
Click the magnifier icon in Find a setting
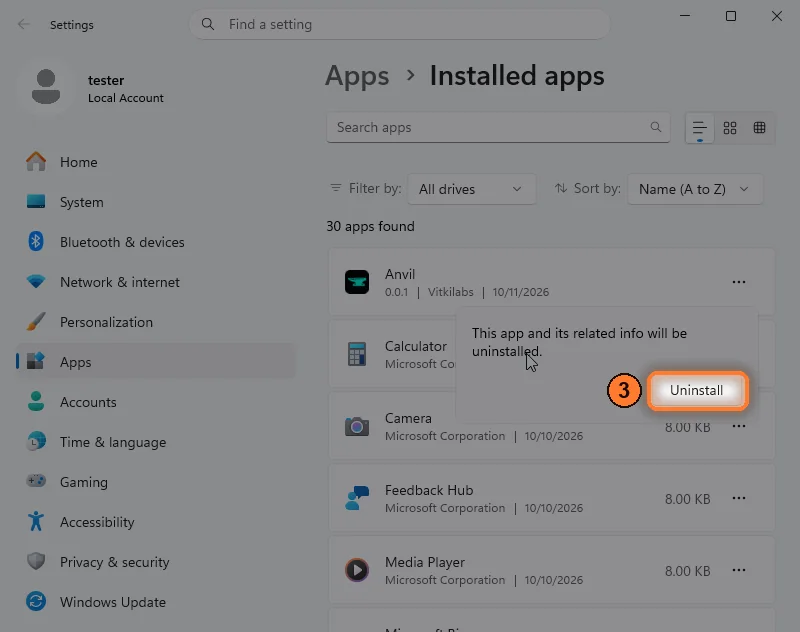[x=208, y=24]
